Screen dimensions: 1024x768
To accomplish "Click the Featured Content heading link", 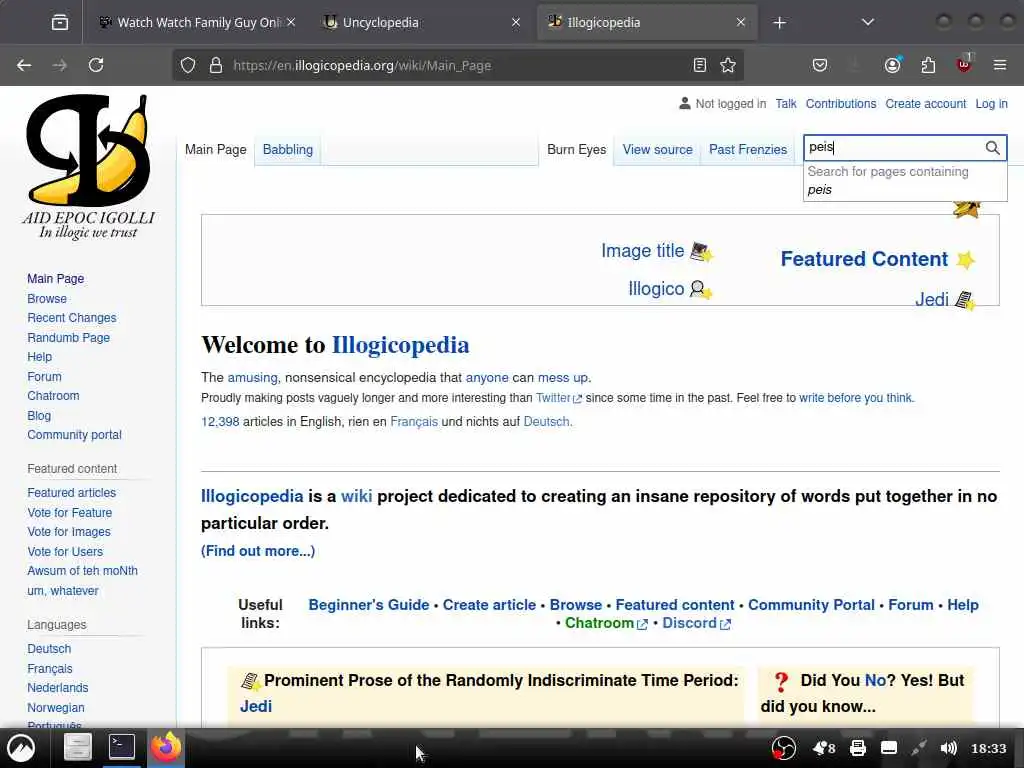I will tap(864, 259).
